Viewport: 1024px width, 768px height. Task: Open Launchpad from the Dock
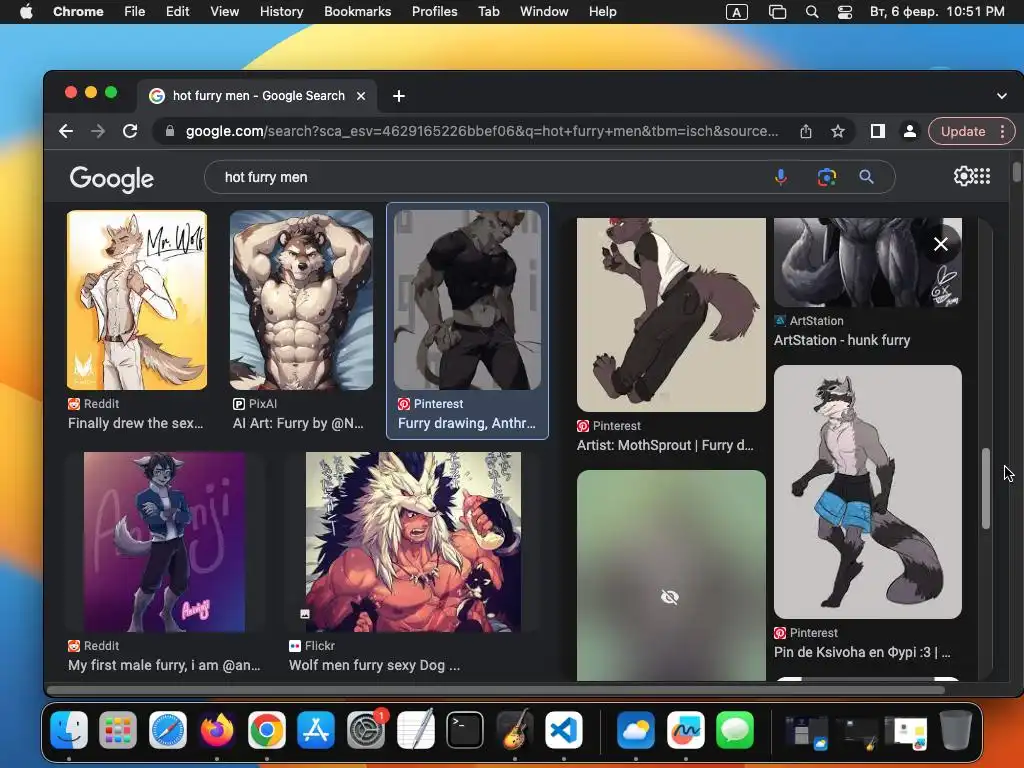click(118, 729)
